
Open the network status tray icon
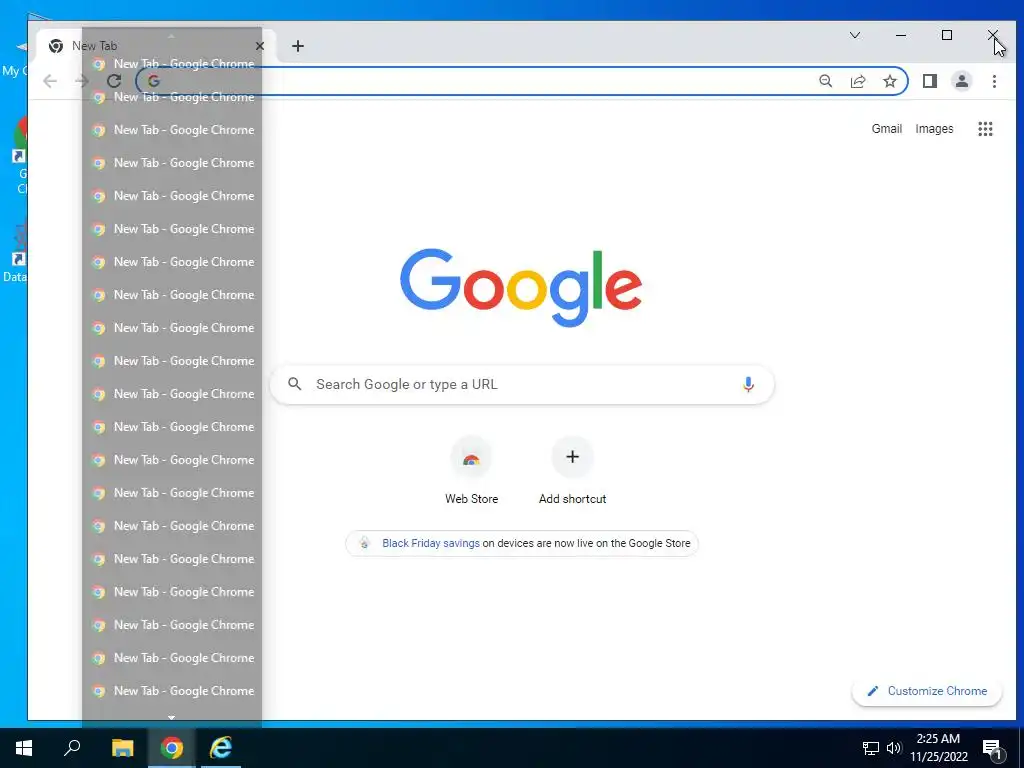(x=871, y=748)
